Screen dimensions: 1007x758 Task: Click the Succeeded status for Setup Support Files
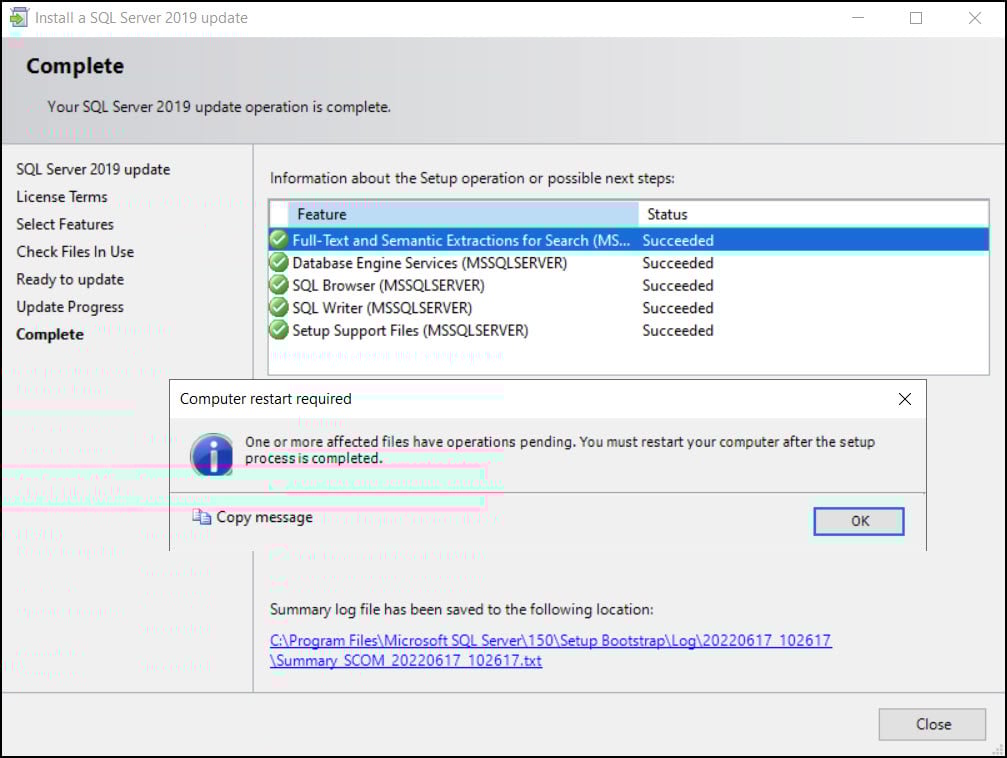(678, 330)
